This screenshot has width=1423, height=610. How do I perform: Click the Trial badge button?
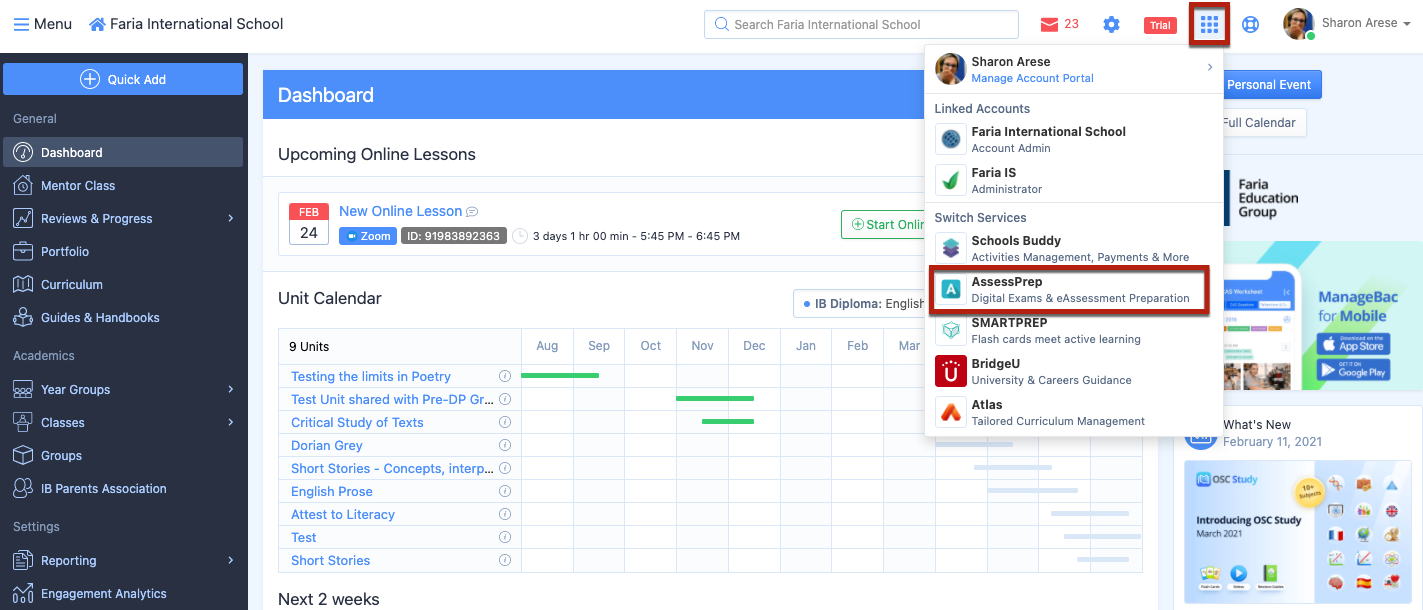pyautogui.click(x=1160, y=25)
